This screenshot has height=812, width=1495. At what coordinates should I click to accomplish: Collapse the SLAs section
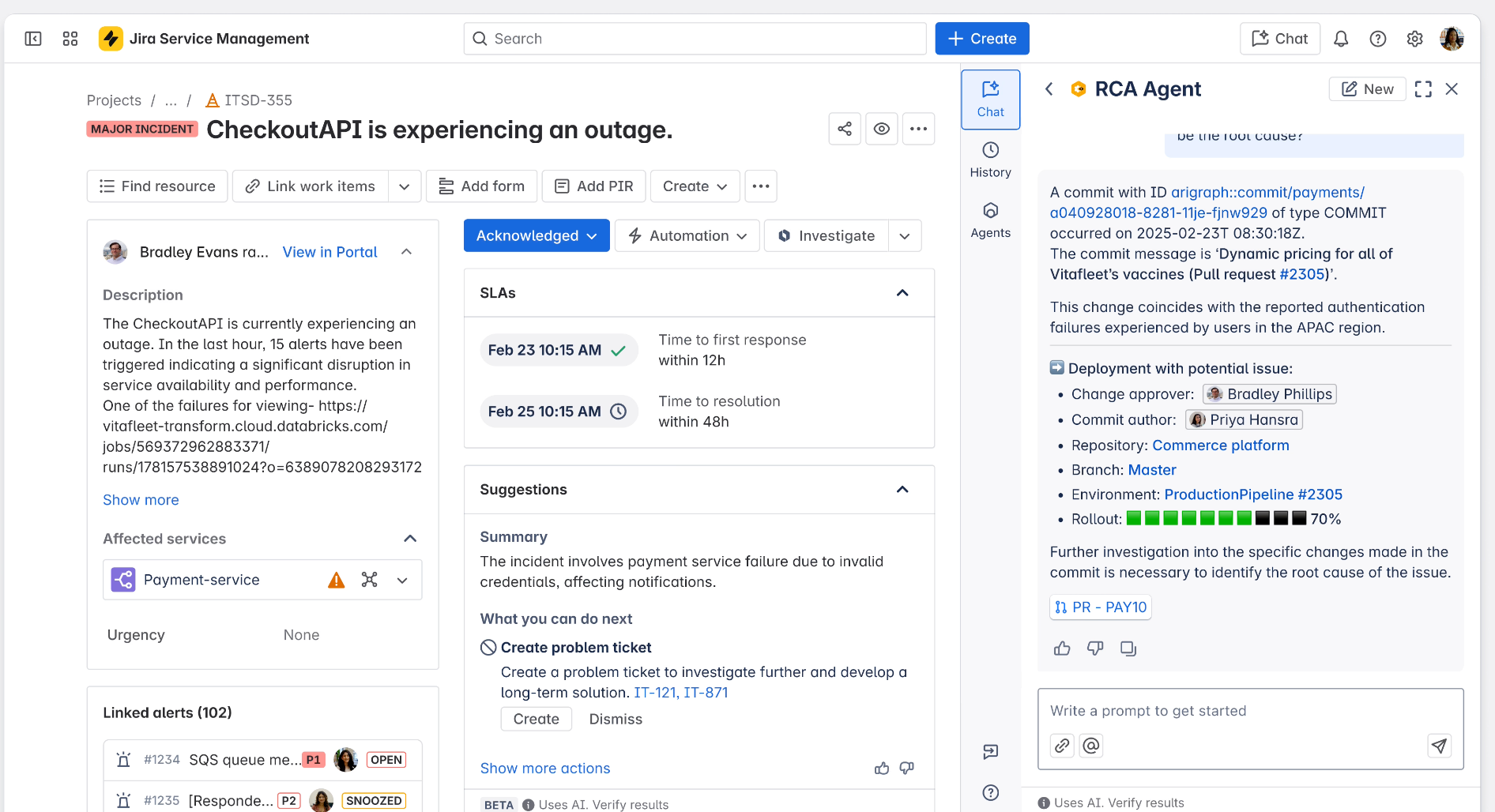[x=902, y=293]
